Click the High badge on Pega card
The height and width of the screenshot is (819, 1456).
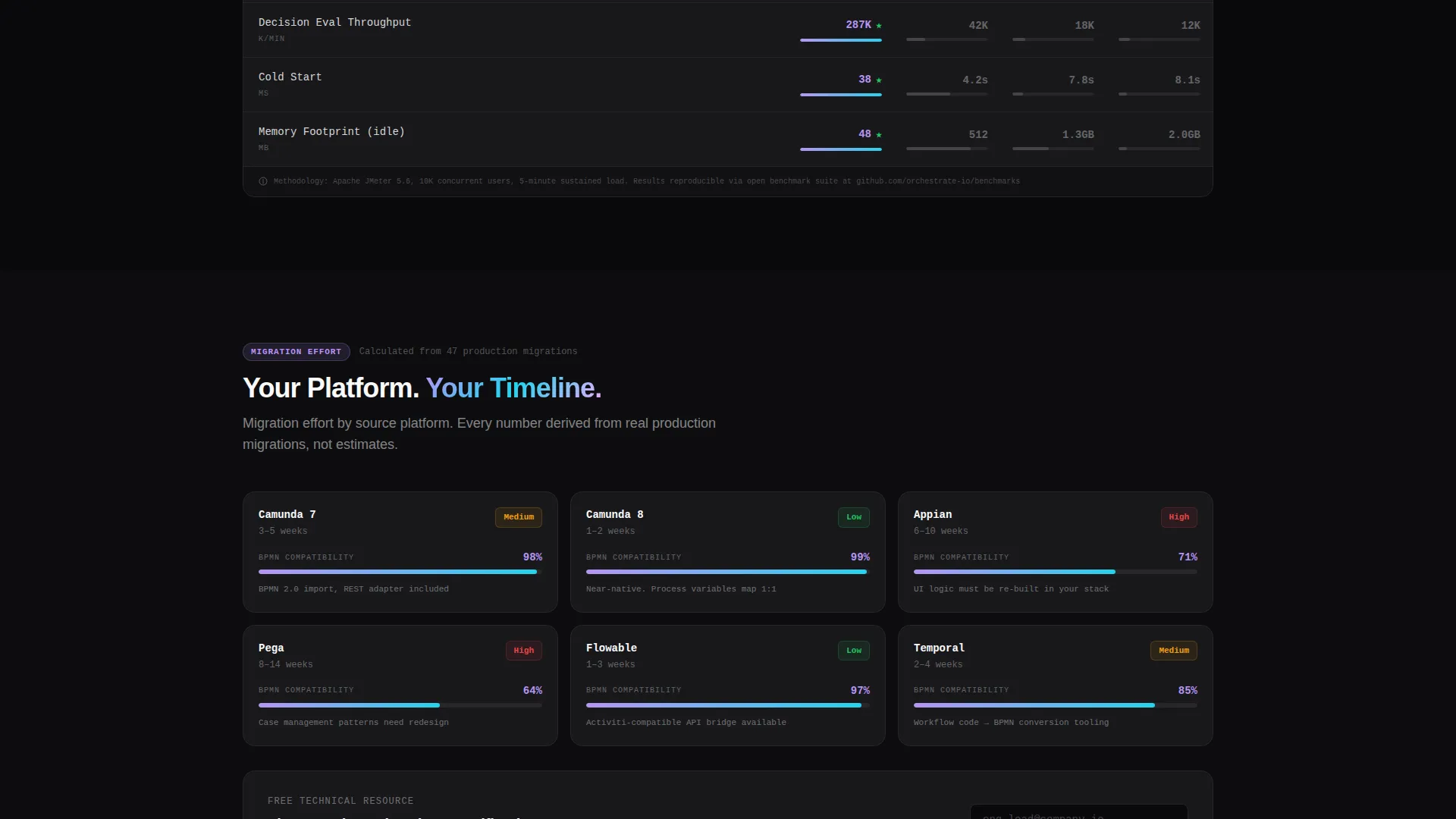pos(524,651)
